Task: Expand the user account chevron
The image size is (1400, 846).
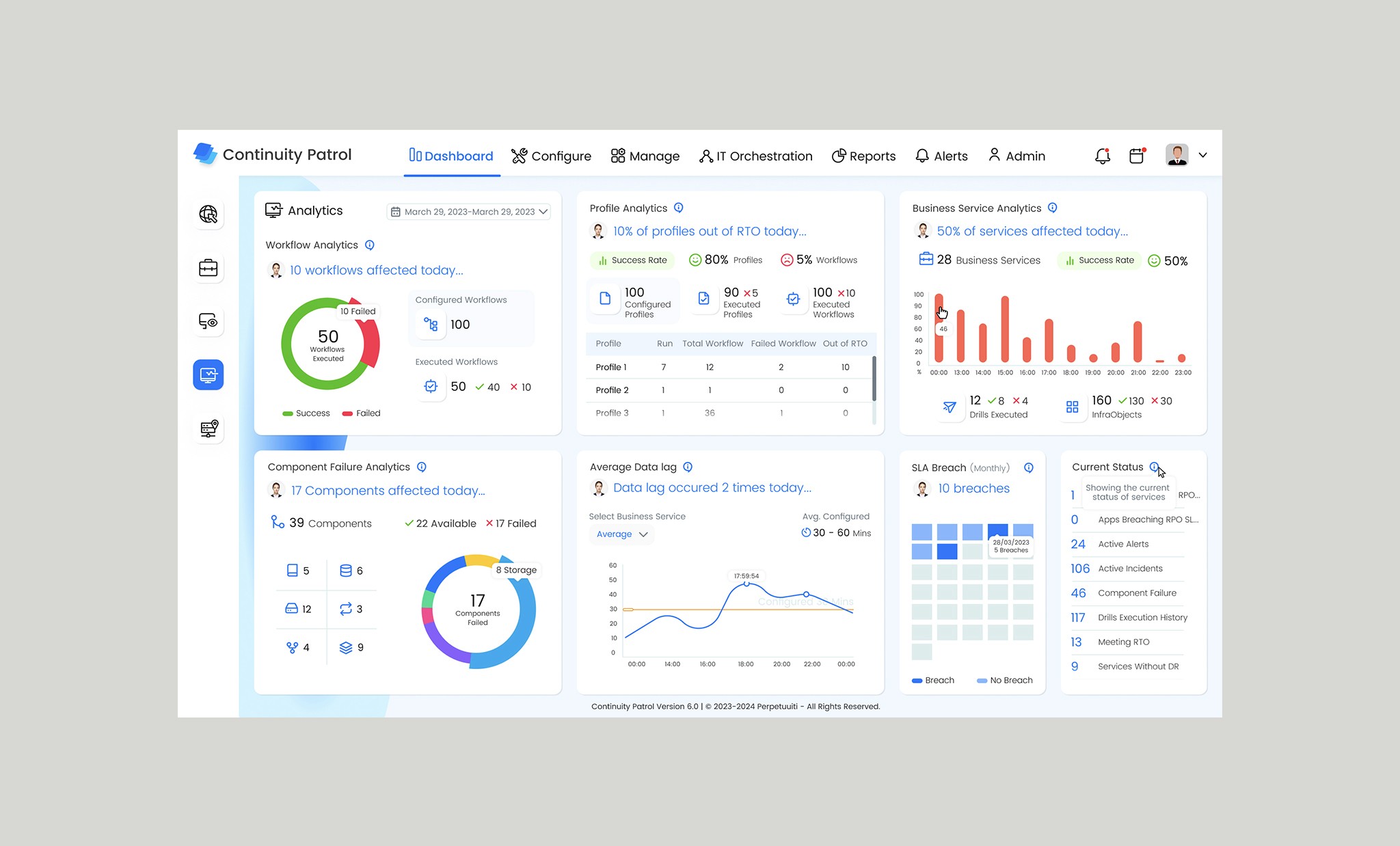Action: pos(1202,155)
